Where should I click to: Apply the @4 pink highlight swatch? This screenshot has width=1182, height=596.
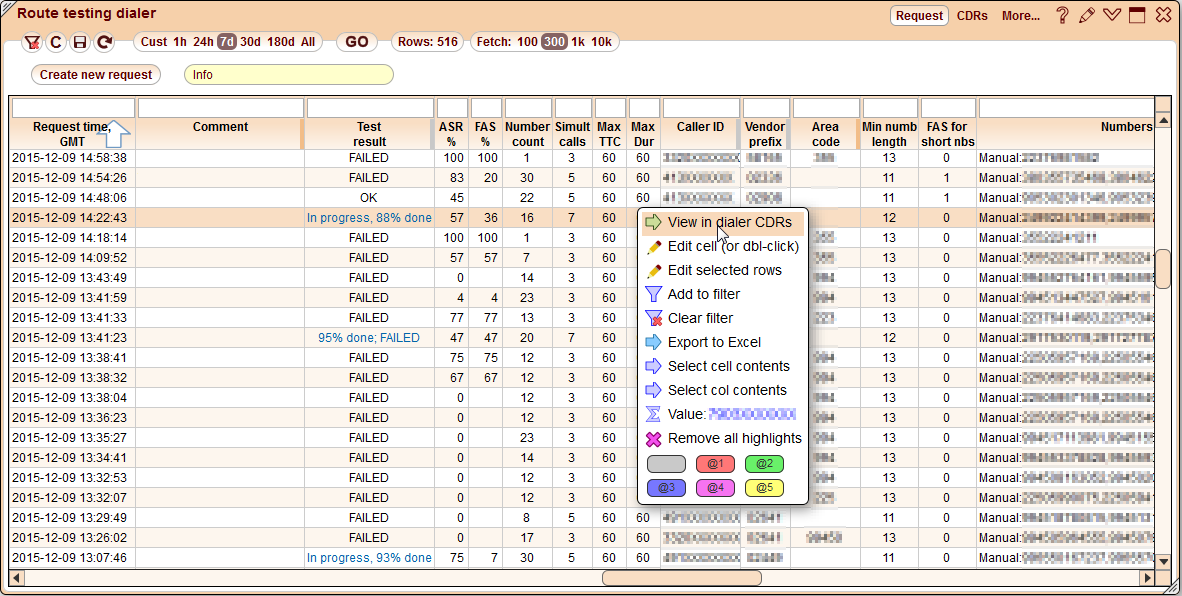pyautogui.click(x=718, y=487)
